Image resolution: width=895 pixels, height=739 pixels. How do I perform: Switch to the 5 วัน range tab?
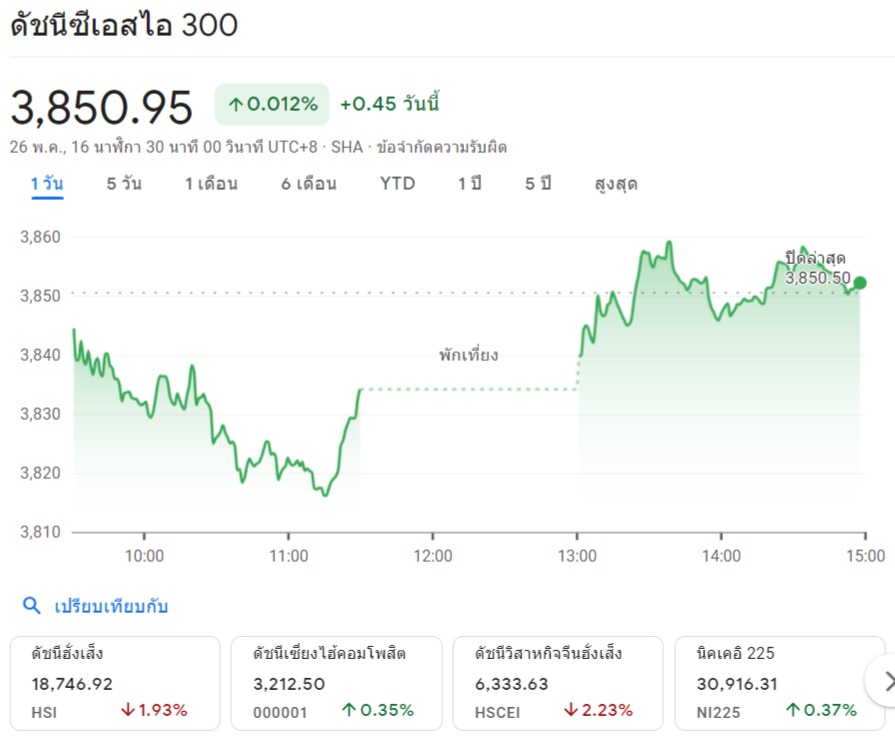(x=124, y=184)
